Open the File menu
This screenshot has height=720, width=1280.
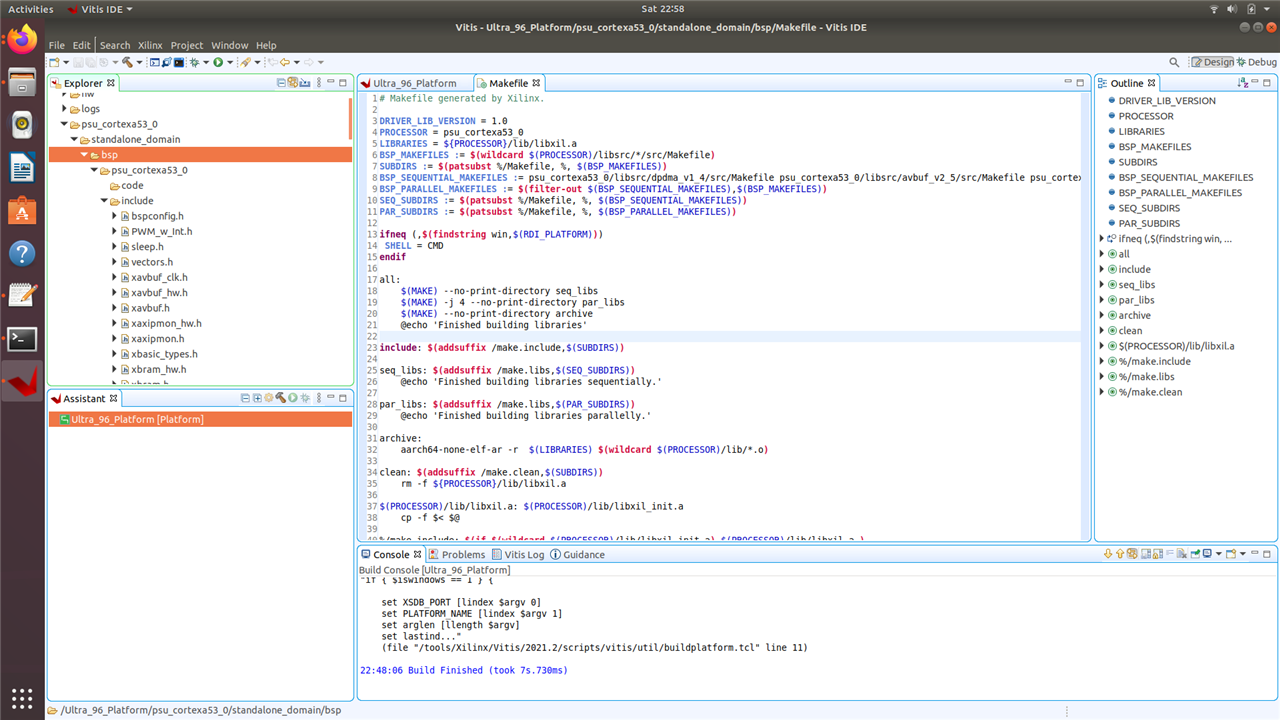(56, 45)
